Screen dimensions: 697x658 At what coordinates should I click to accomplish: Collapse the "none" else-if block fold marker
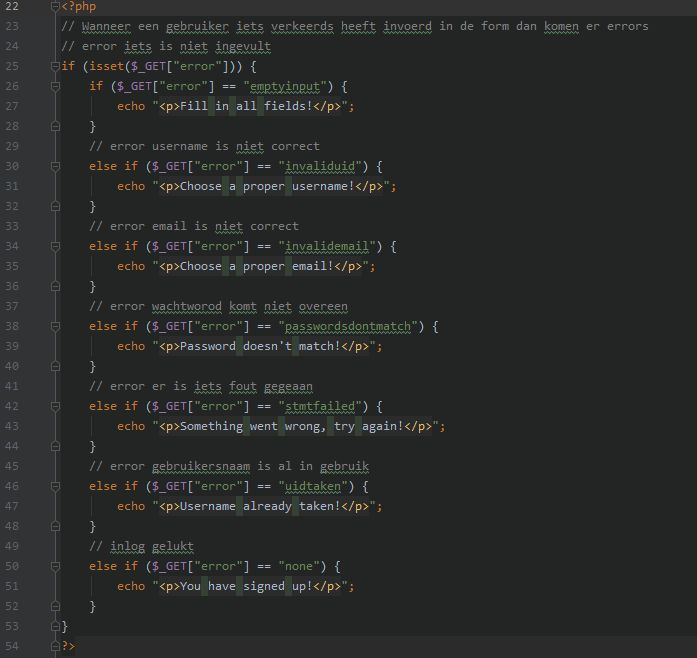click(55, 566)
